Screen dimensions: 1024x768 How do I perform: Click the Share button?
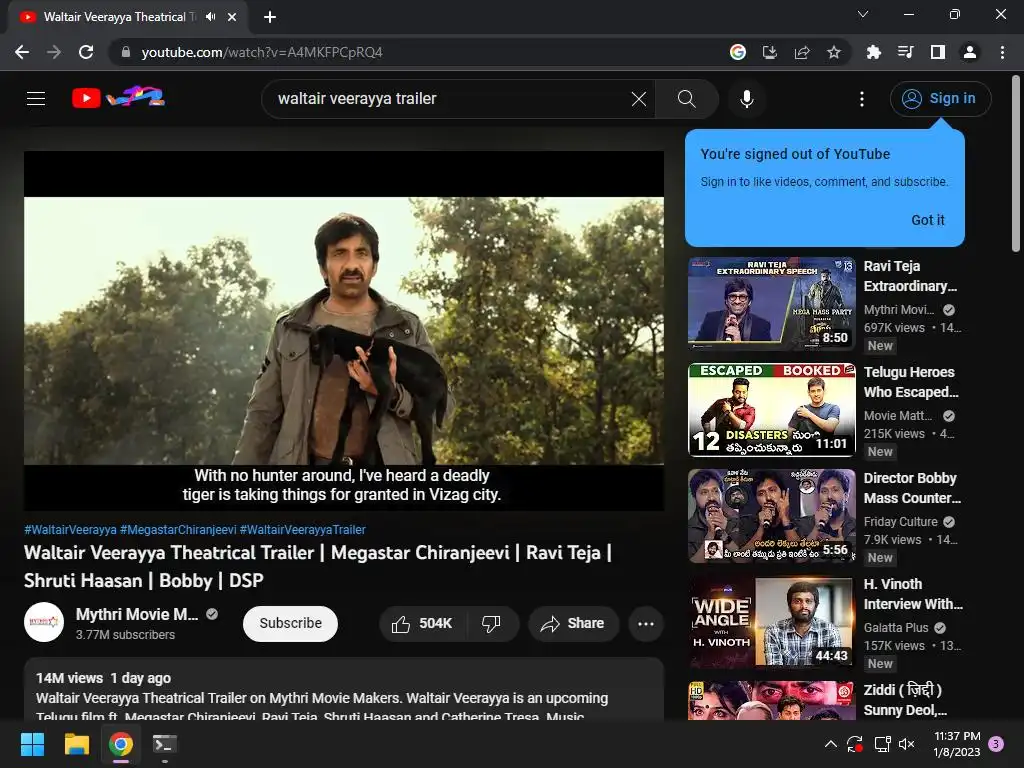(573, 624)
